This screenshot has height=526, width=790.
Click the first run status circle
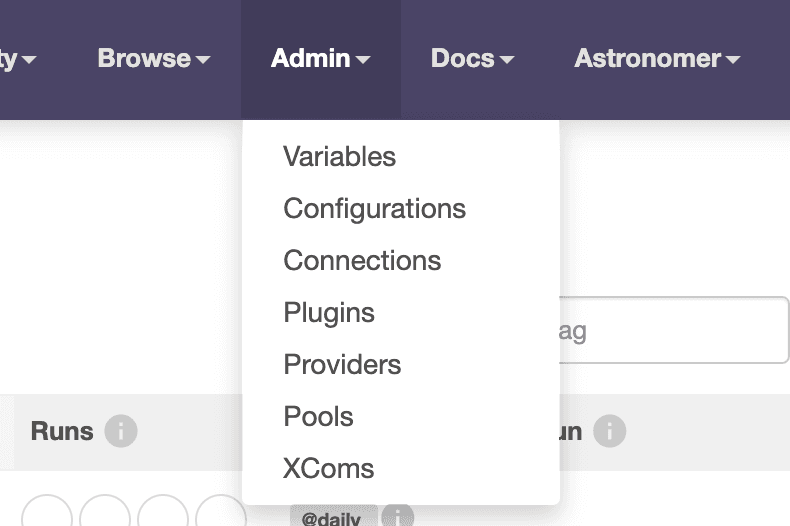coord(47,515)
